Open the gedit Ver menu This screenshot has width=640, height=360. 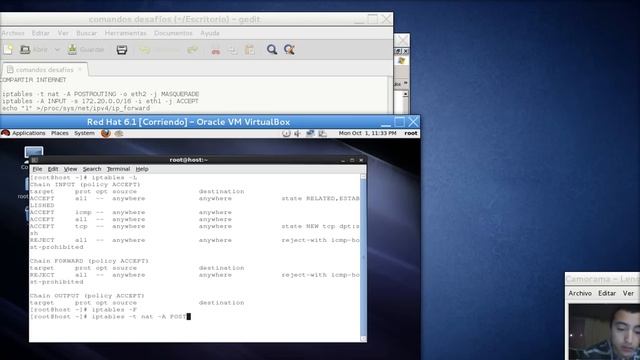[63, 33]
